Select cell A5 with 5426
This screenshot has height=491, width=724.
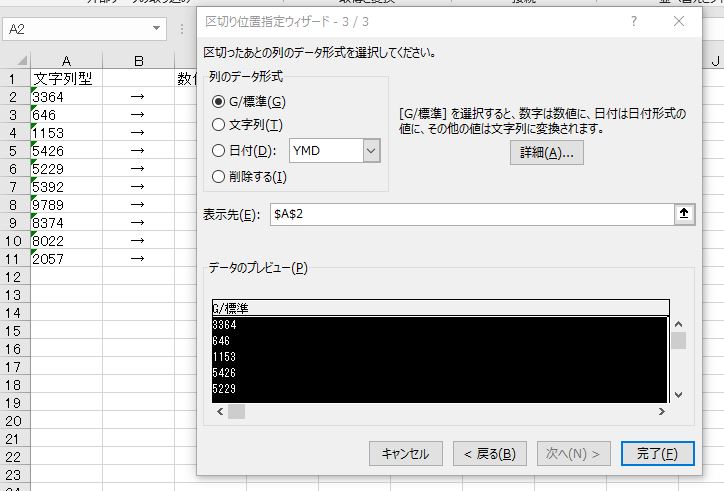[66, 151]
